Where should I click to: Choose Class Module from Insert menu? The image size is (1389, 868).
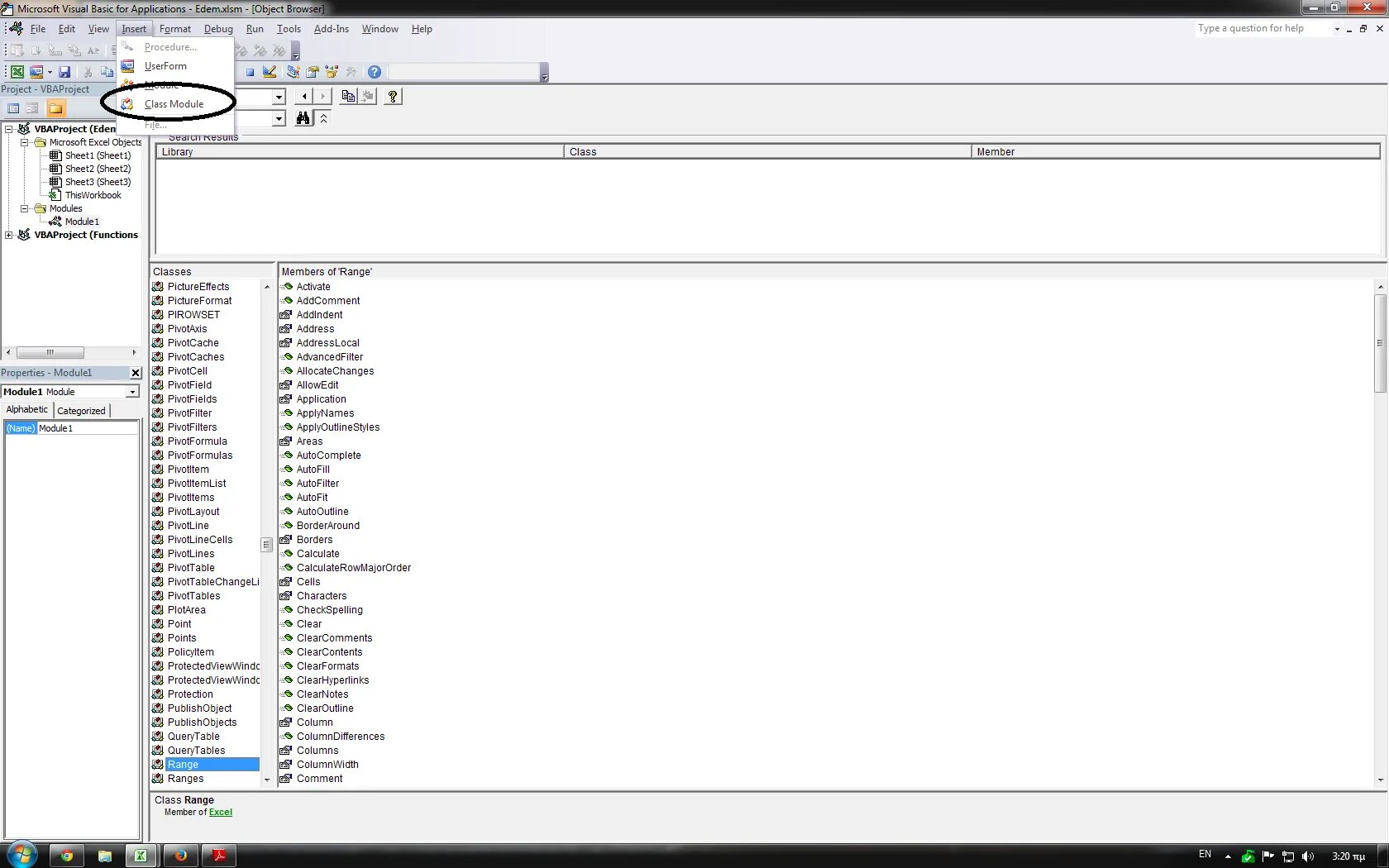pyautogui.click(x=175, y=104)
